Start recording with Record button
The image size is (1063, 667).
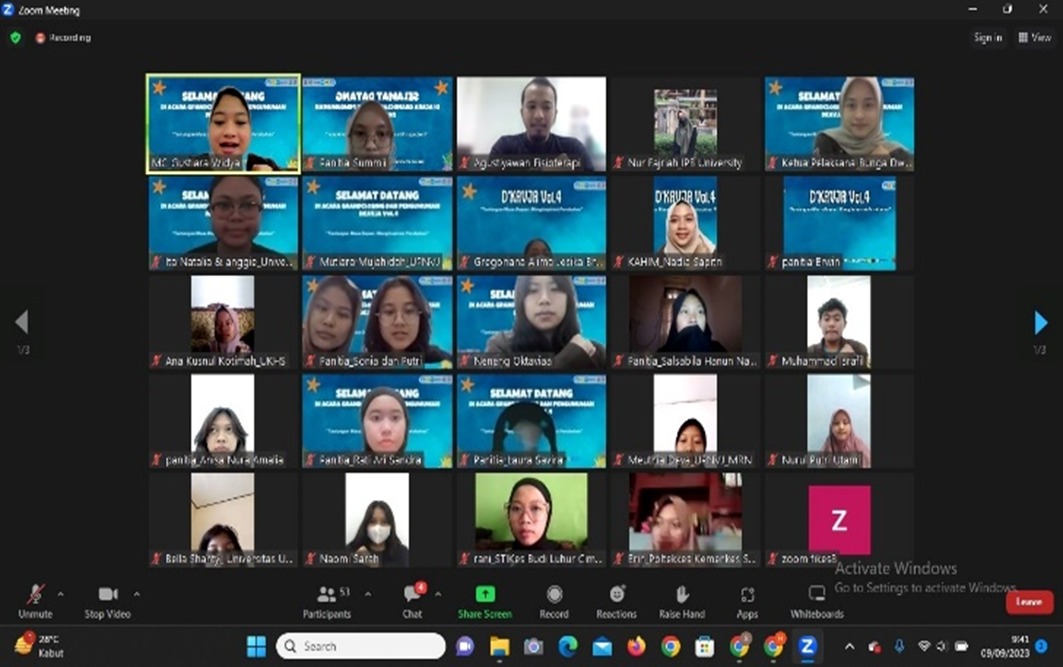point(554,599)
